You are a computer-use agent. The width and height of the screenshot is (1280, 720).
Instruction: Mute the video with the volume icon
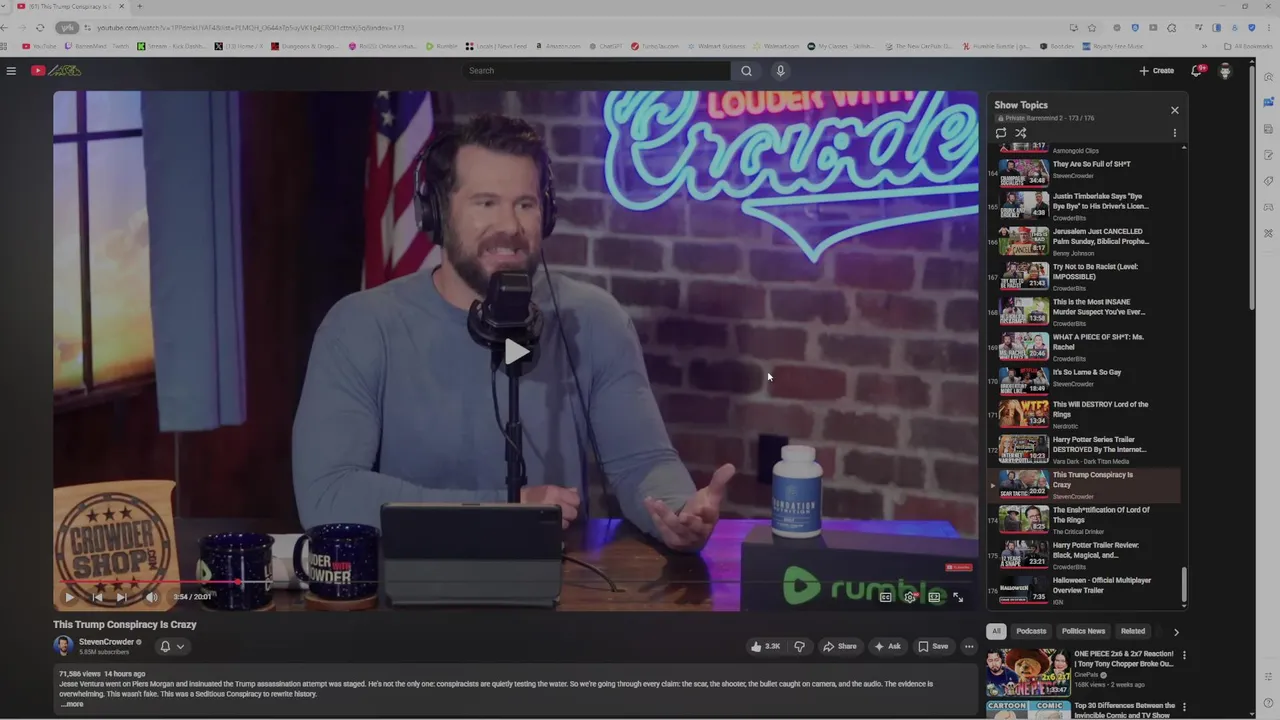[x=152, y=597]
